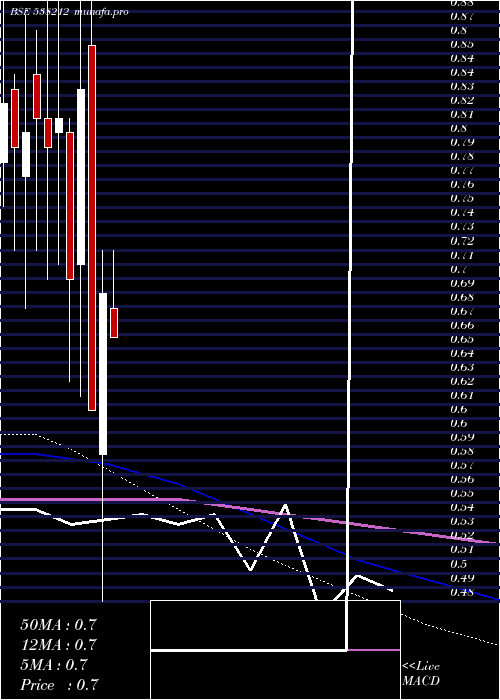Viewport: 500px width, 700px height.
Task: Click the 0.55 price axis label
Action: click(x=462, y=493)
